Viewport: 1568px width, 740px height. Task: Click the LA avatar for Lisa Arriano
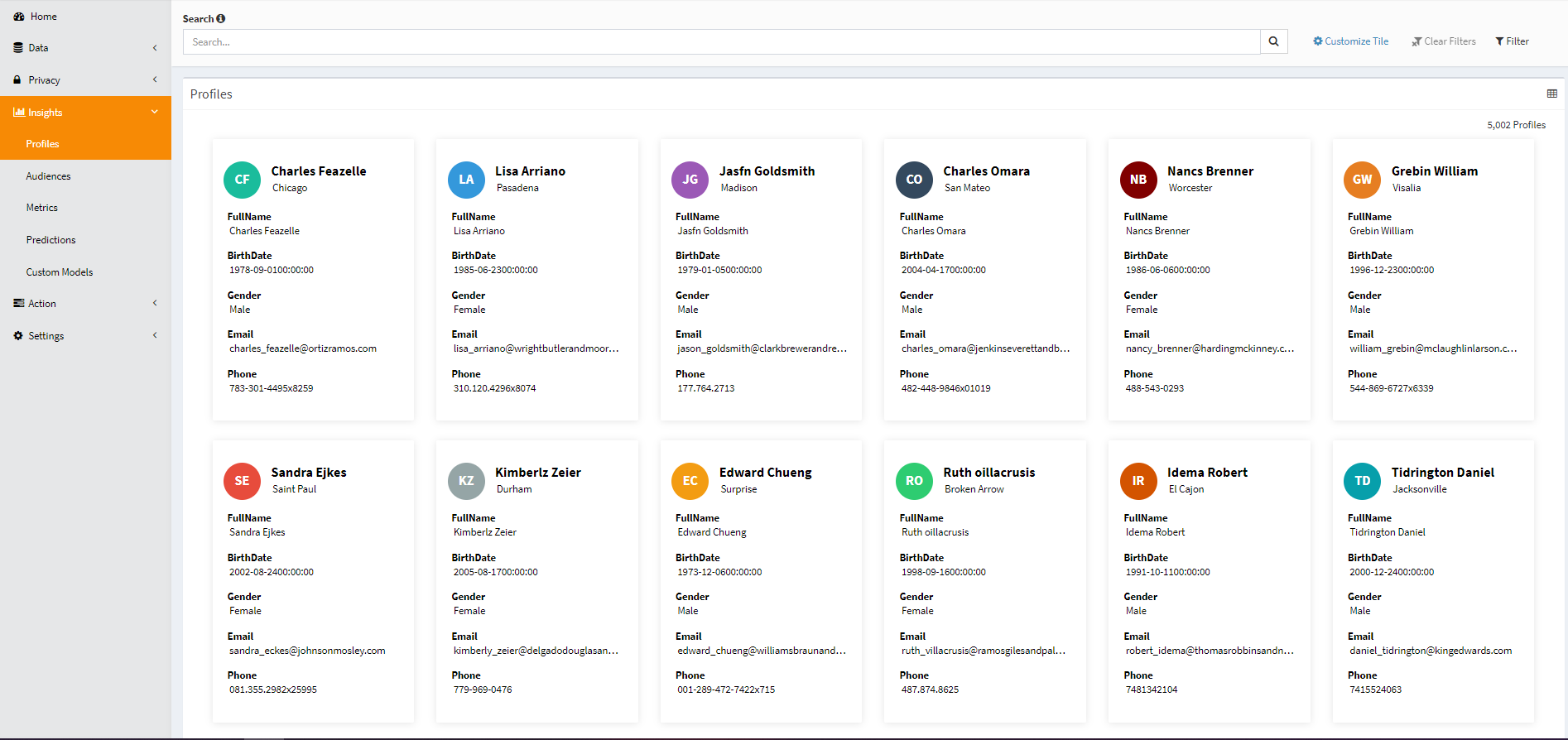click(x=466, y=180)
